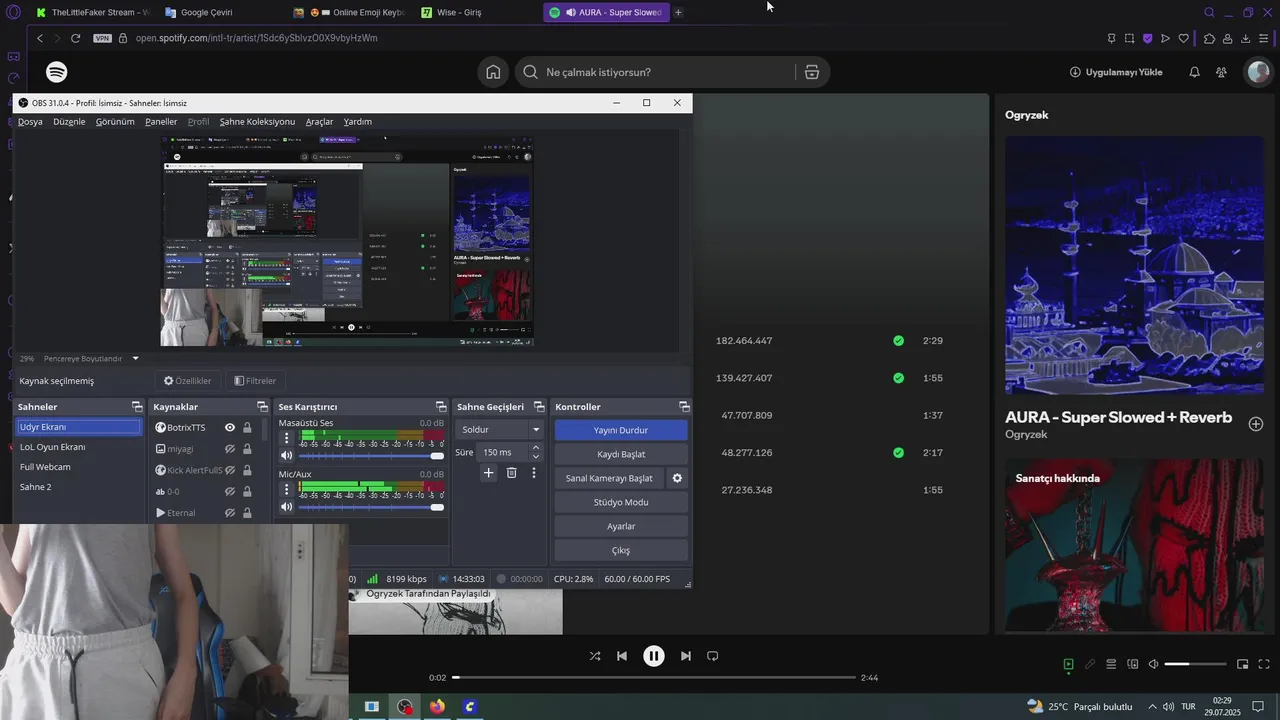Stop stream with Yayını Durdur
1280x720 pixels.
point(621,430)
